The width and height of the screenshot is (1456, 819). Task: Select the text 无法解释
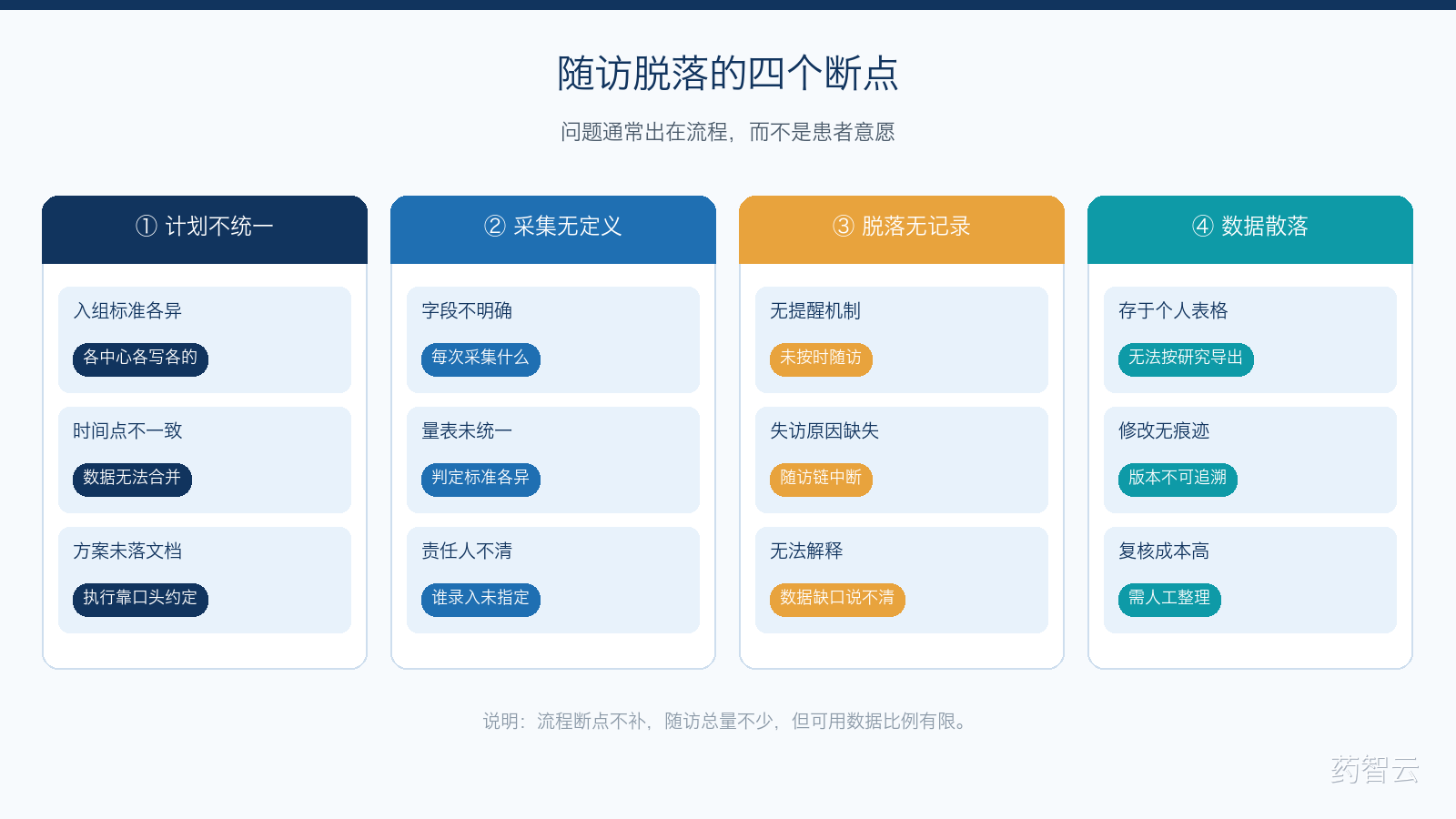(806, 551)
